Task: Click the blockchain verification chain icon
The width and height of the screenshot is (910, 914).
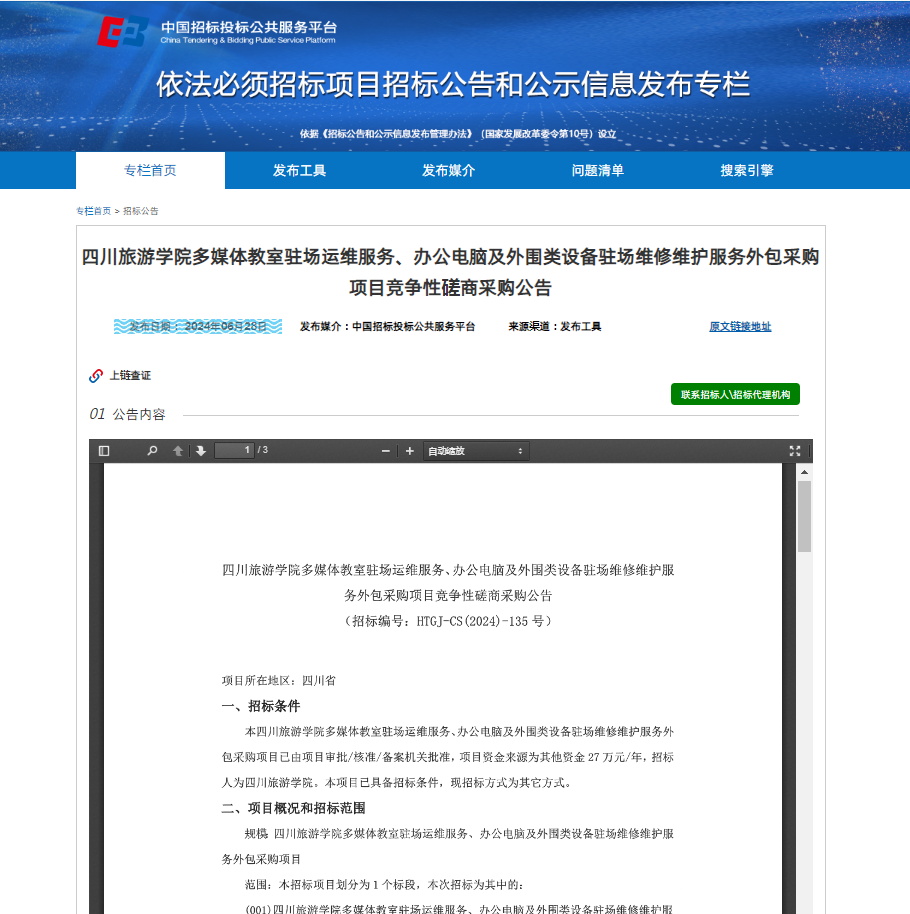Action: click(96, 376)
